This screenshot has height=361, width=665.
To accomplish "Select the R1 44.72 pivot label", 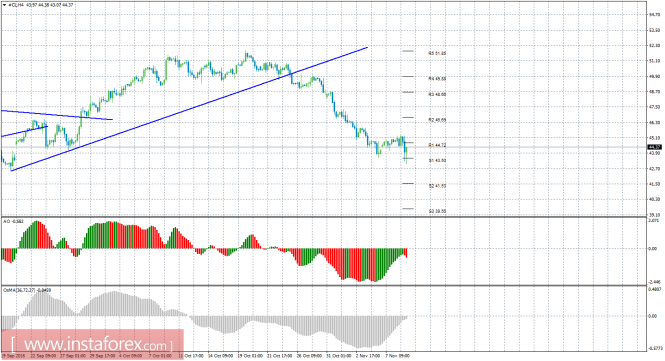I will click(437, 146).
